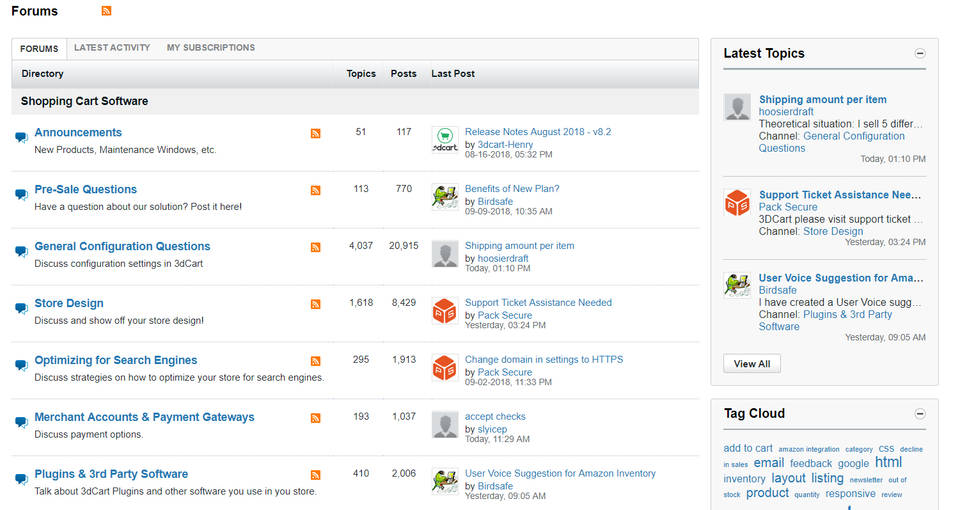Click the 'html' tag in Tag Cloud
960x510 pixels.
(888, 462)
